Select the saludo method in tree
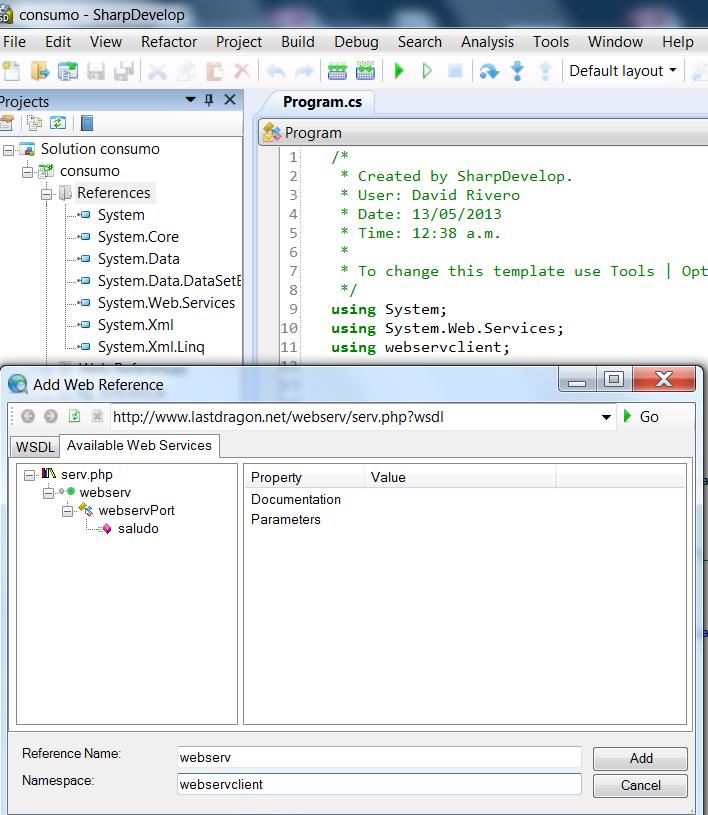The width and height of the screenshot is (708, 815). coord(137,528)
